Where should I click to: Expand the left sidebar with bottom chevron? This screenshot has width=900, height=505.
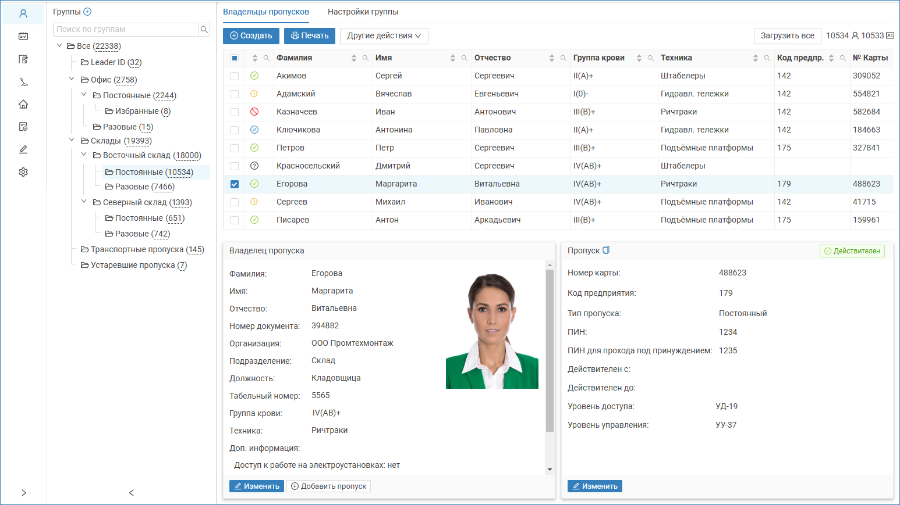[x=24, y=492]
